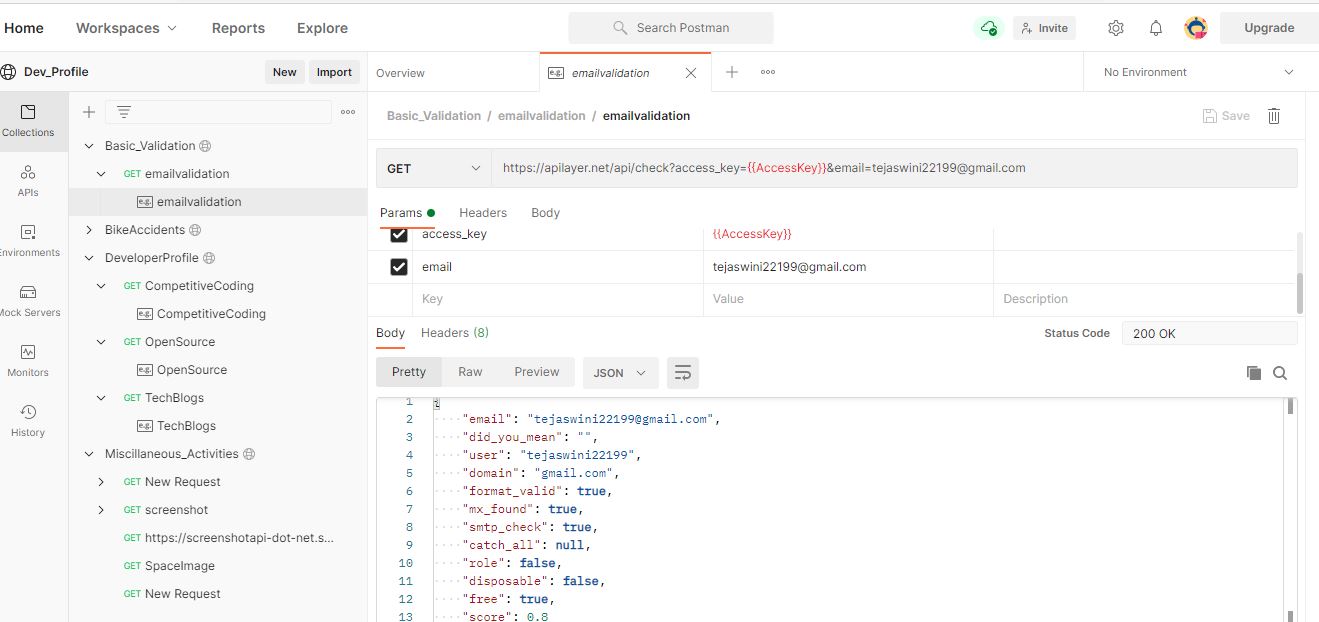
Task: Switch response view to Preview
Action: 537,372
